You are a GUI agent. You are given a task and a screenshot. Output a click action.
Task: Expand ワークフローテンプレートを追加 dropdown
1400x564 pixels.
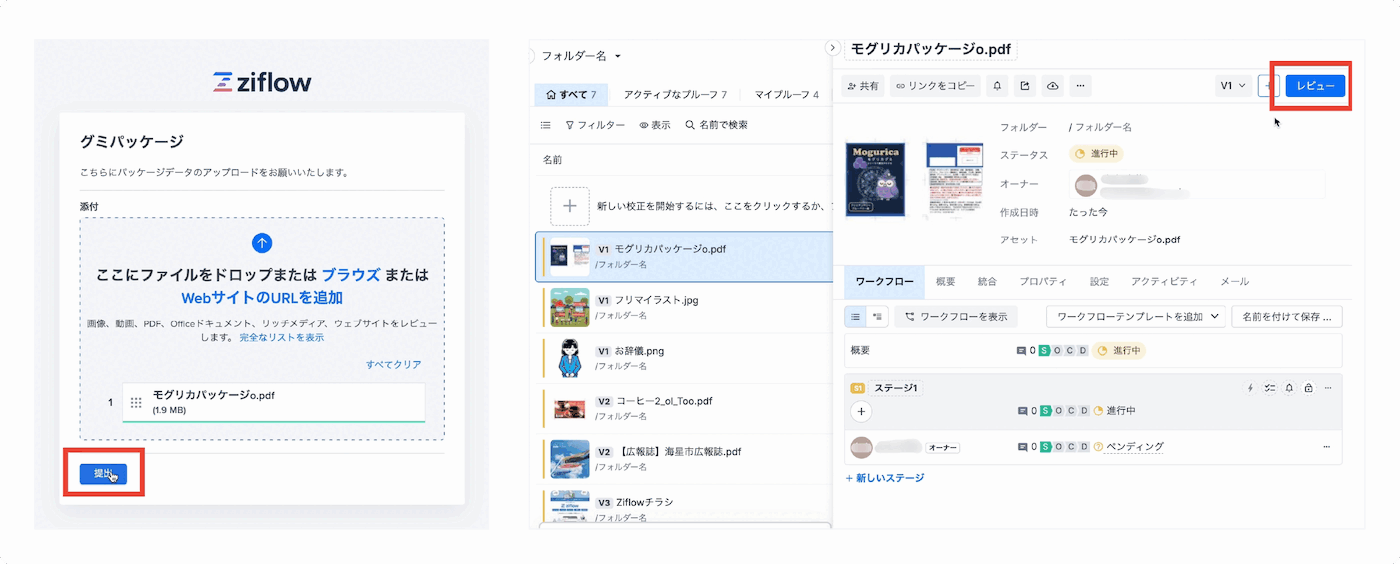pos(1136,317)
